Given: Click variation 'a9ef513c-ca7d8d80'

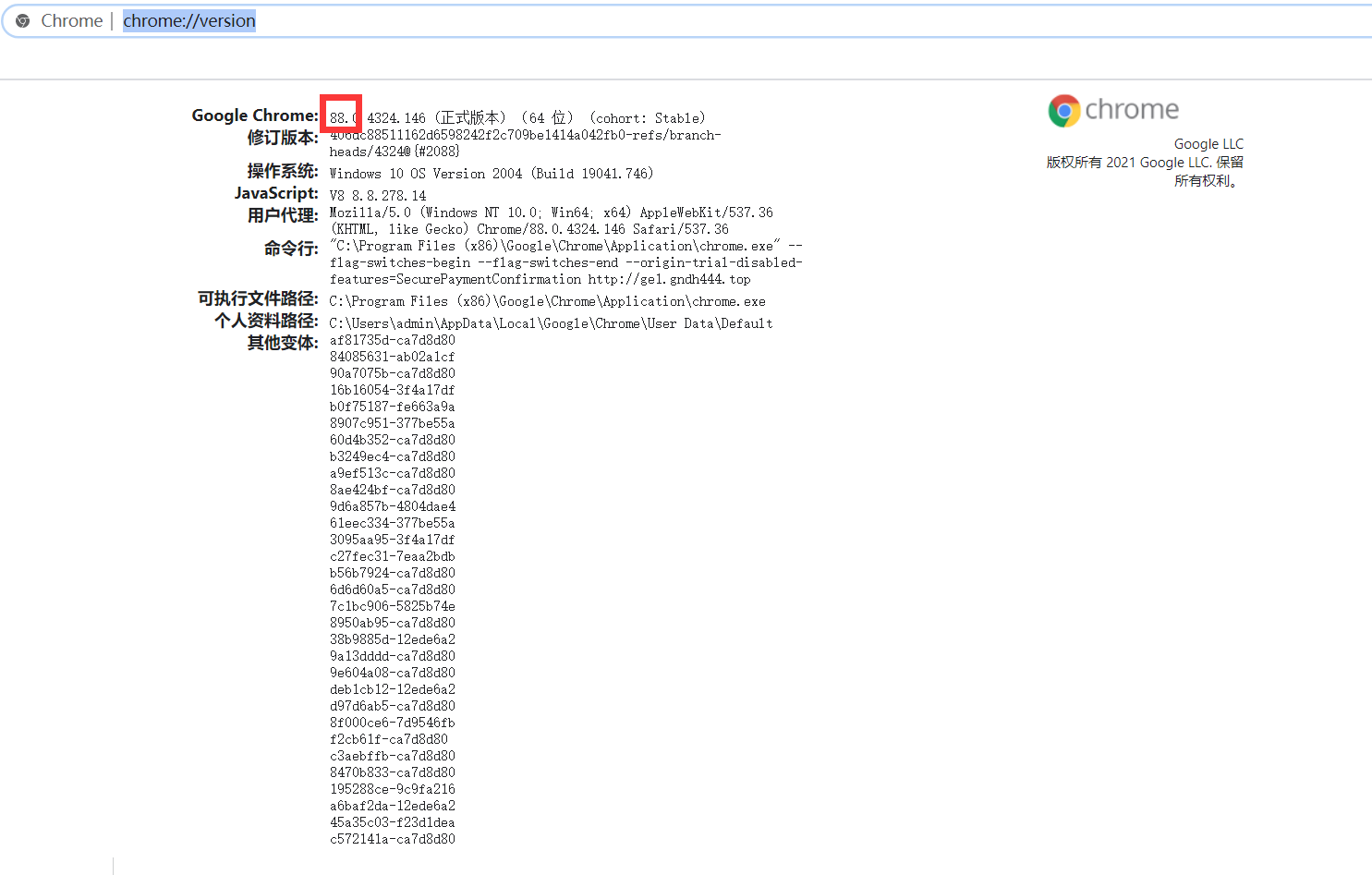Looking at the screenshot, I should (x=393, y=473).
